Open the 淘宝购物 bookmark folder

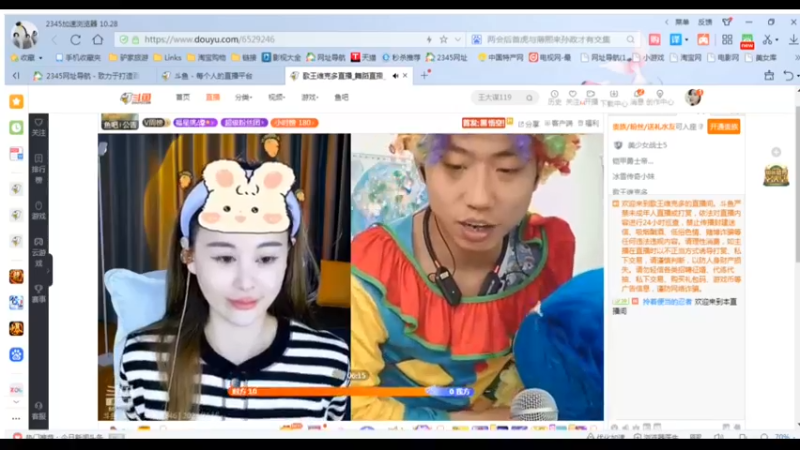coord(207,58)
